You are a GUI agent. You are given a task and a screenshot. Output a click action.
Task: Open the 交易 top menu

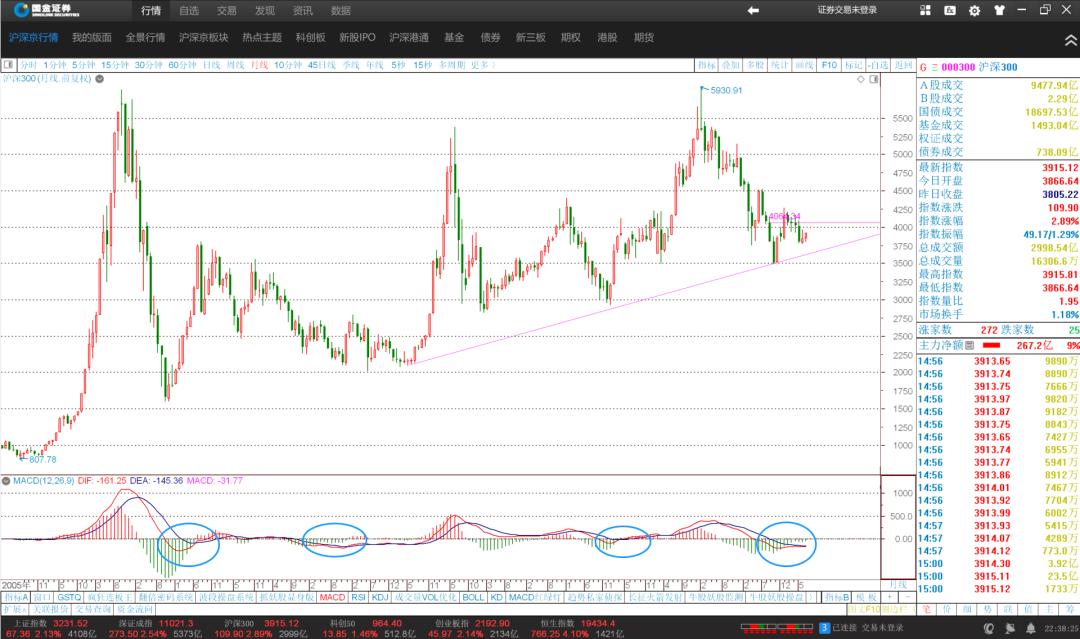click(x=227, y=10)
